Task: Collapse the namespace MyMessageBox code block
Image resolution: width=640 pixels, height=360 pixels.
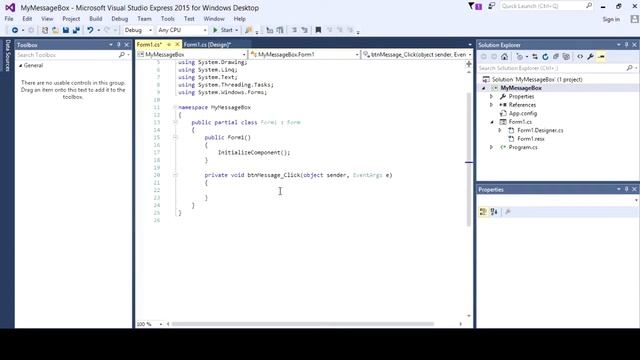Action: pos(175,107)
